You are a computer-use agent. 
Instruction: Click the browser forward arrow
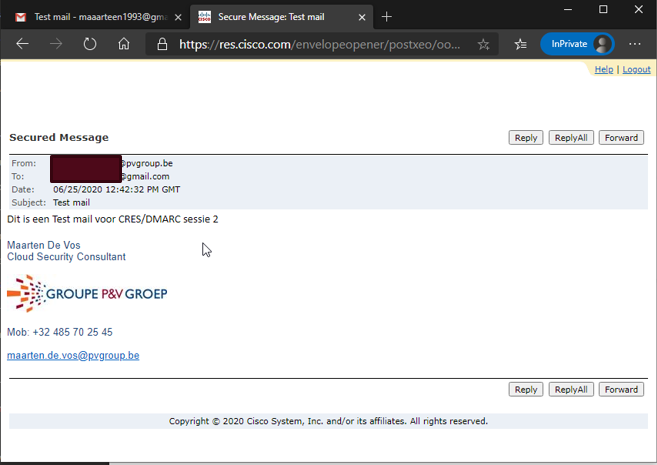click(x=56, y=44)
